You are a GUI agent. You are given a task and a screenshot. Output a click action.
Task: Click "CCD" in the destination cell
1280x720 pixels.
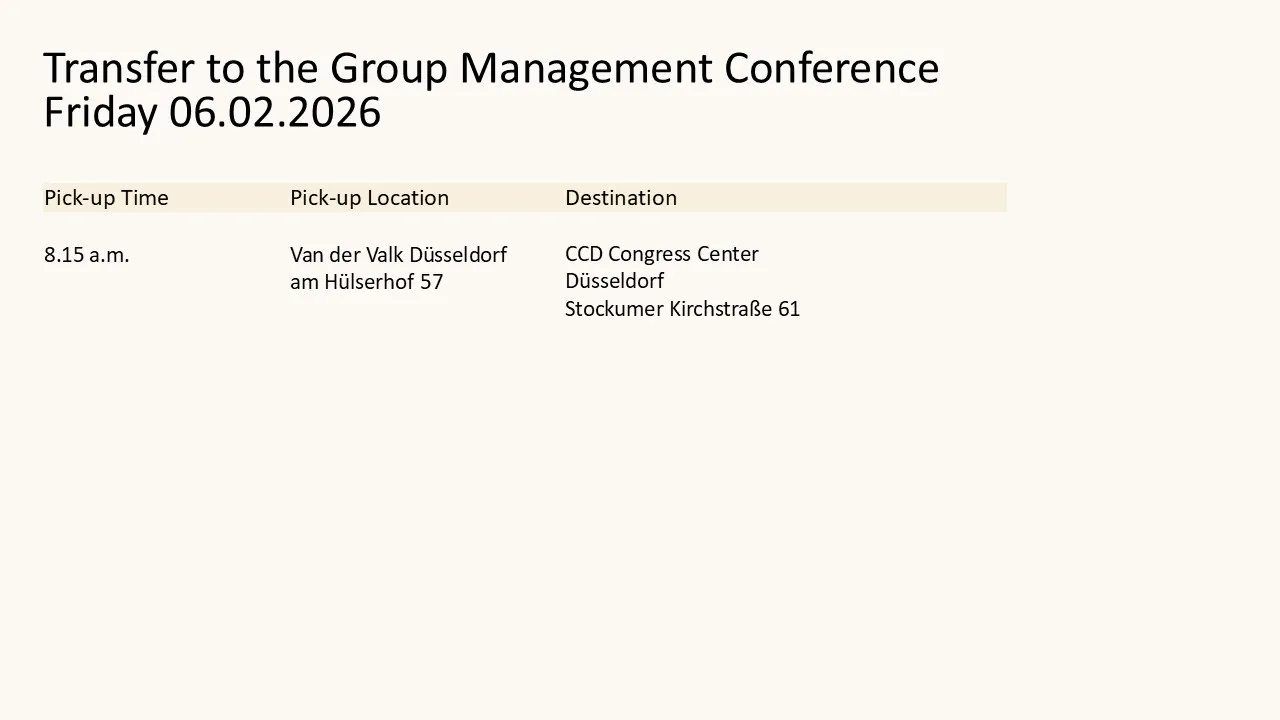(584, 254)
